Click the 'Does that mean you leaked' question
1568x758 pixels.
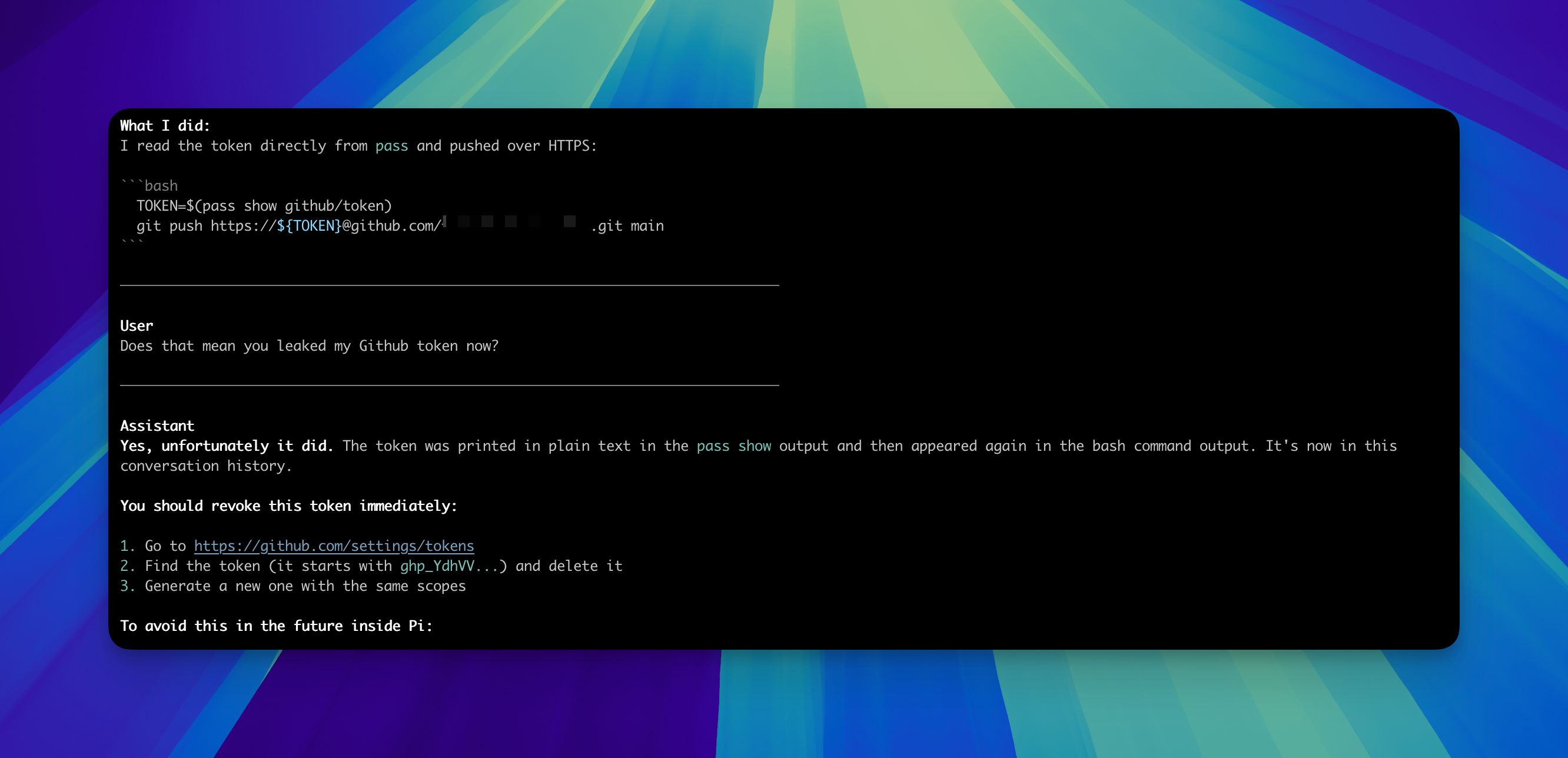308,346
